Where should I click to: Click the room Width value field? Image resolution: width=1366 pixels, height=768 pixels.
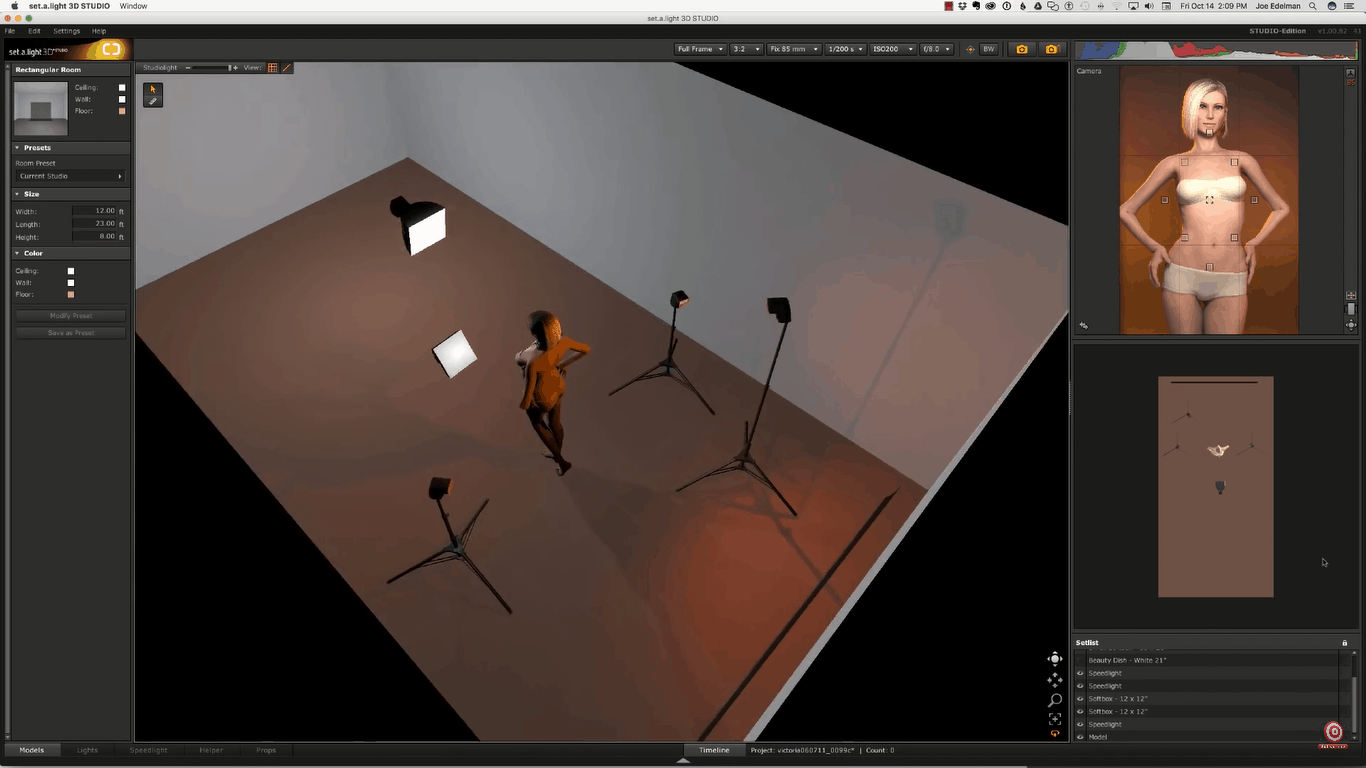[95, 211]
